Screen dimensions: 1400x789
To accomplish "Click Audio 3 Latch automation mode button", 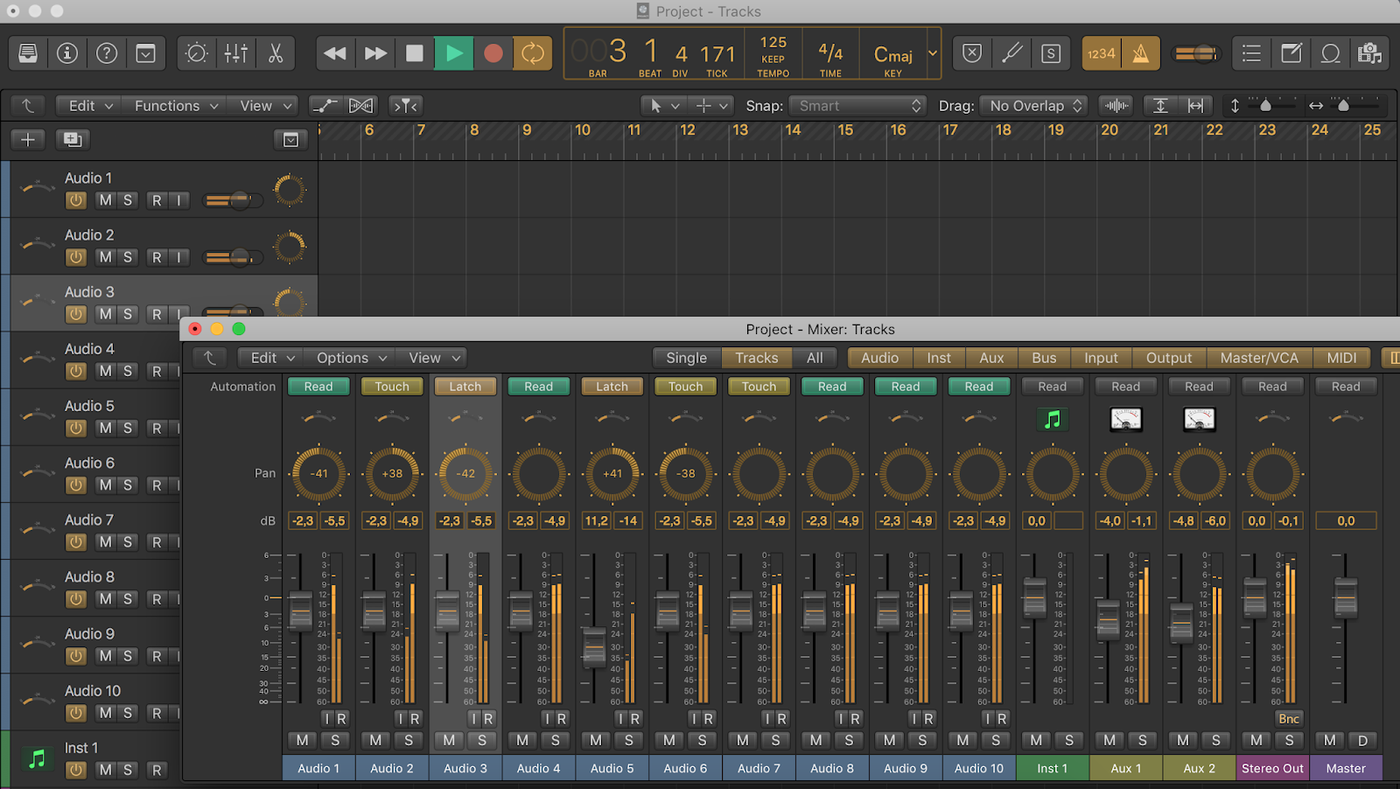I will coord(465,387).
